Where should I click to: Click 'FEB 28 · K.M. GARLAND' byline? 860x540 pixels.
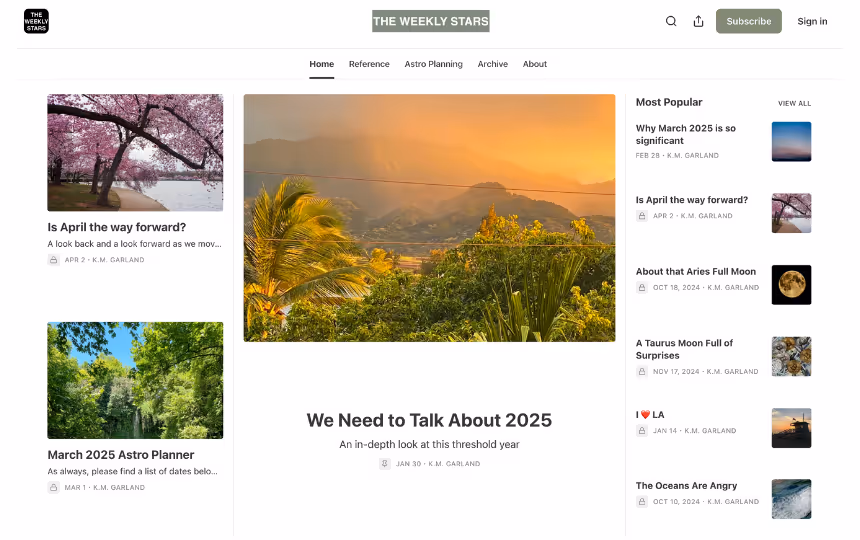677,156
